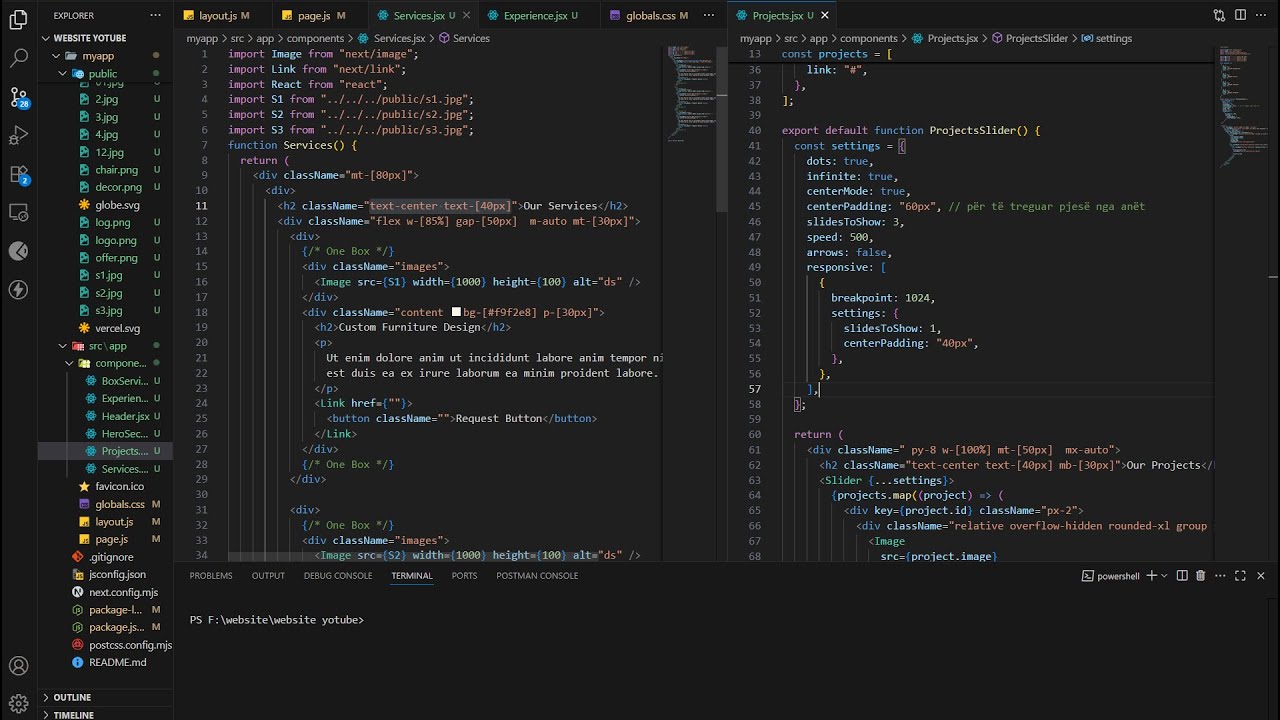Open vercel.svg in the explorer
Screen dimensions: 1280x720
tap(117, 328)
